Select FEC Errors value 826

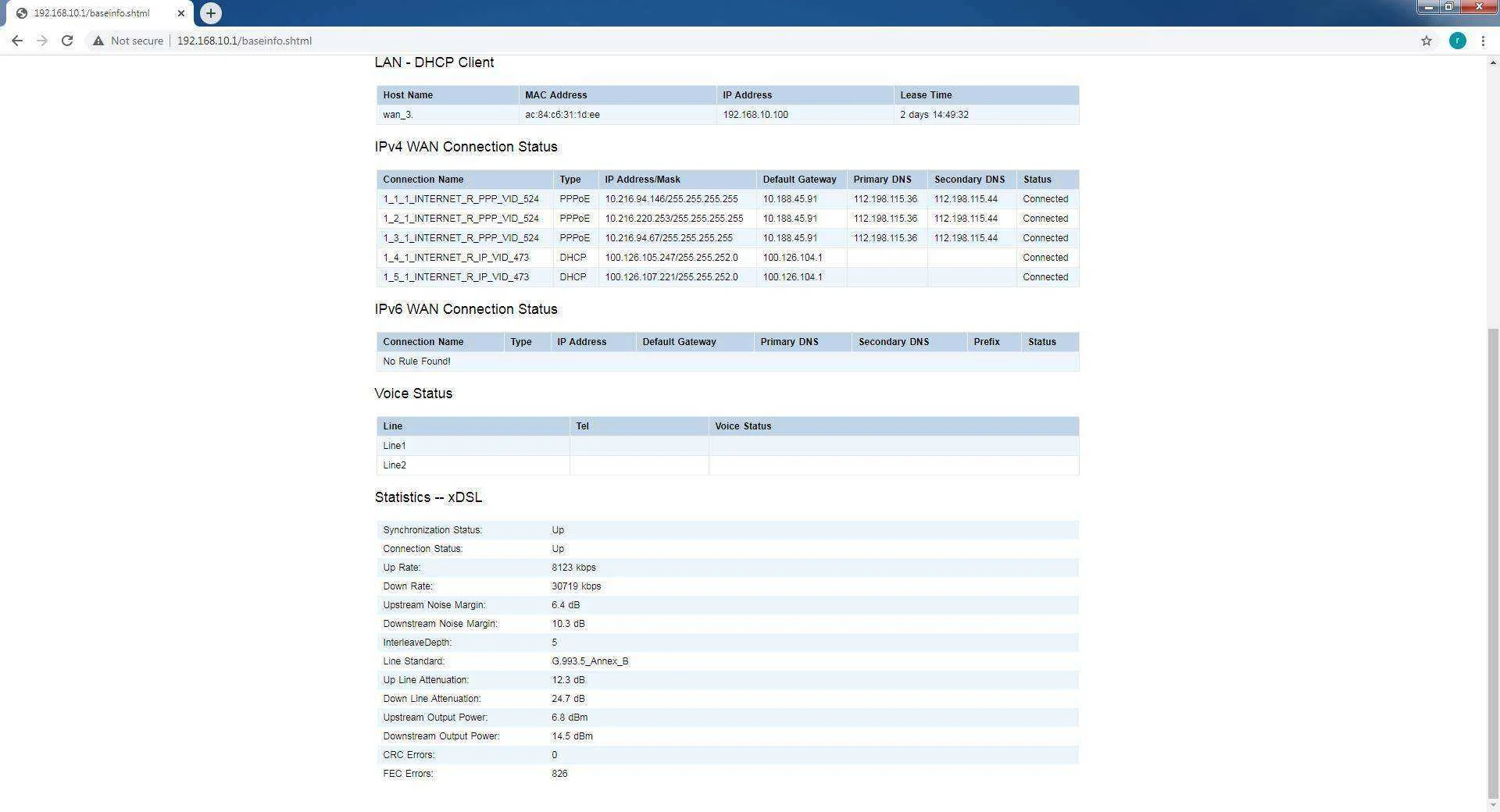click(559, 774)
